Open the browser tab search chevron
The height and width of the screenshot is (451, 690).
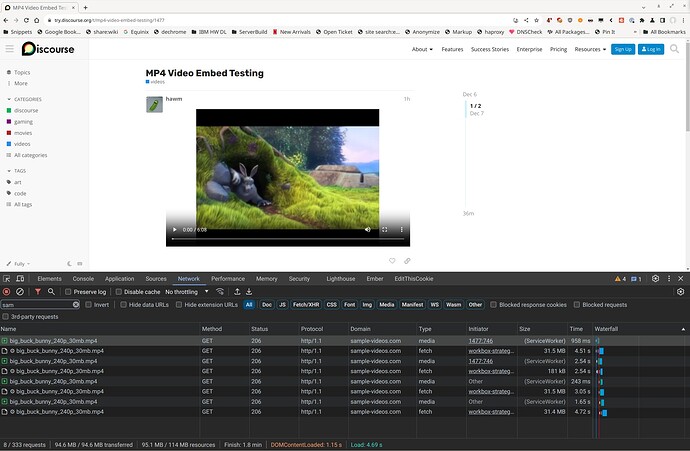click(x=643, y=7)
